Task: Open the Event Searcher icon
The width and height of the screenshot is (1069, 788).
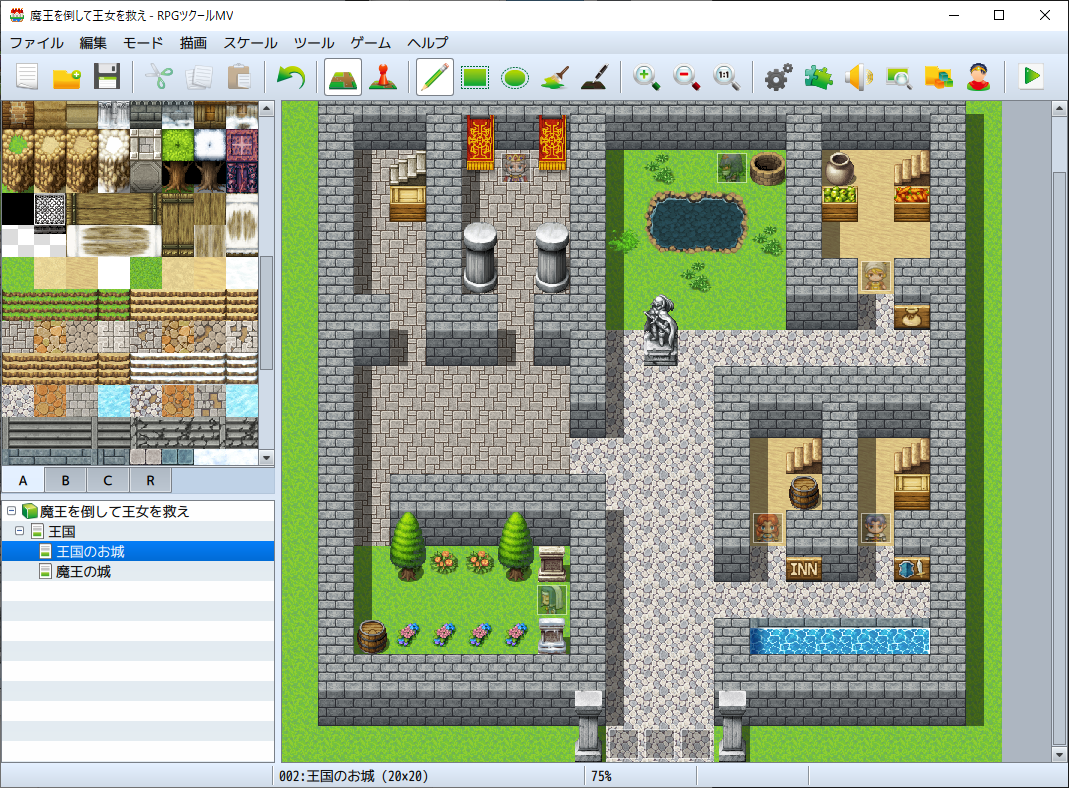Action: pos(899,76)
